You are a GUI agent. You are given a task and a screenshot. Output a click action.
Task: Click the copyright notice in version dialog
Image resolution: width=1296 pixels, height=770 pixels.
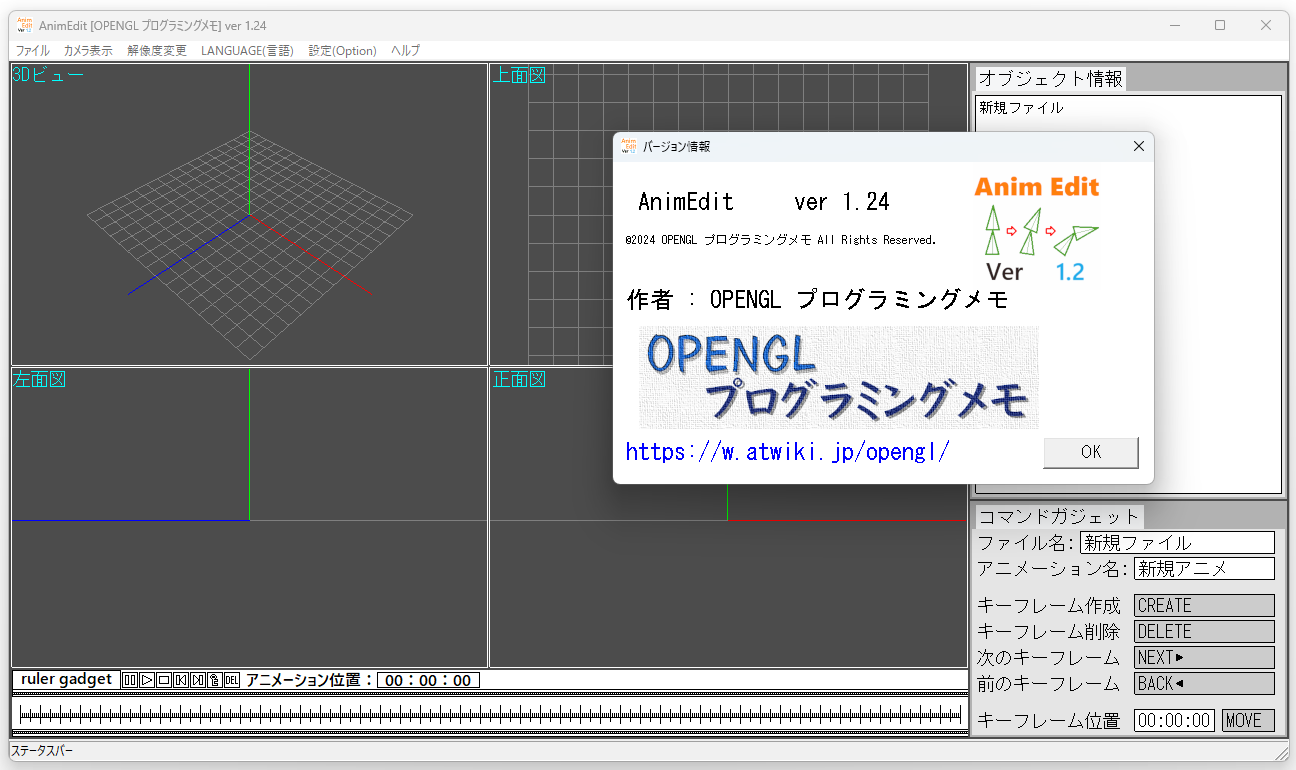781,240
